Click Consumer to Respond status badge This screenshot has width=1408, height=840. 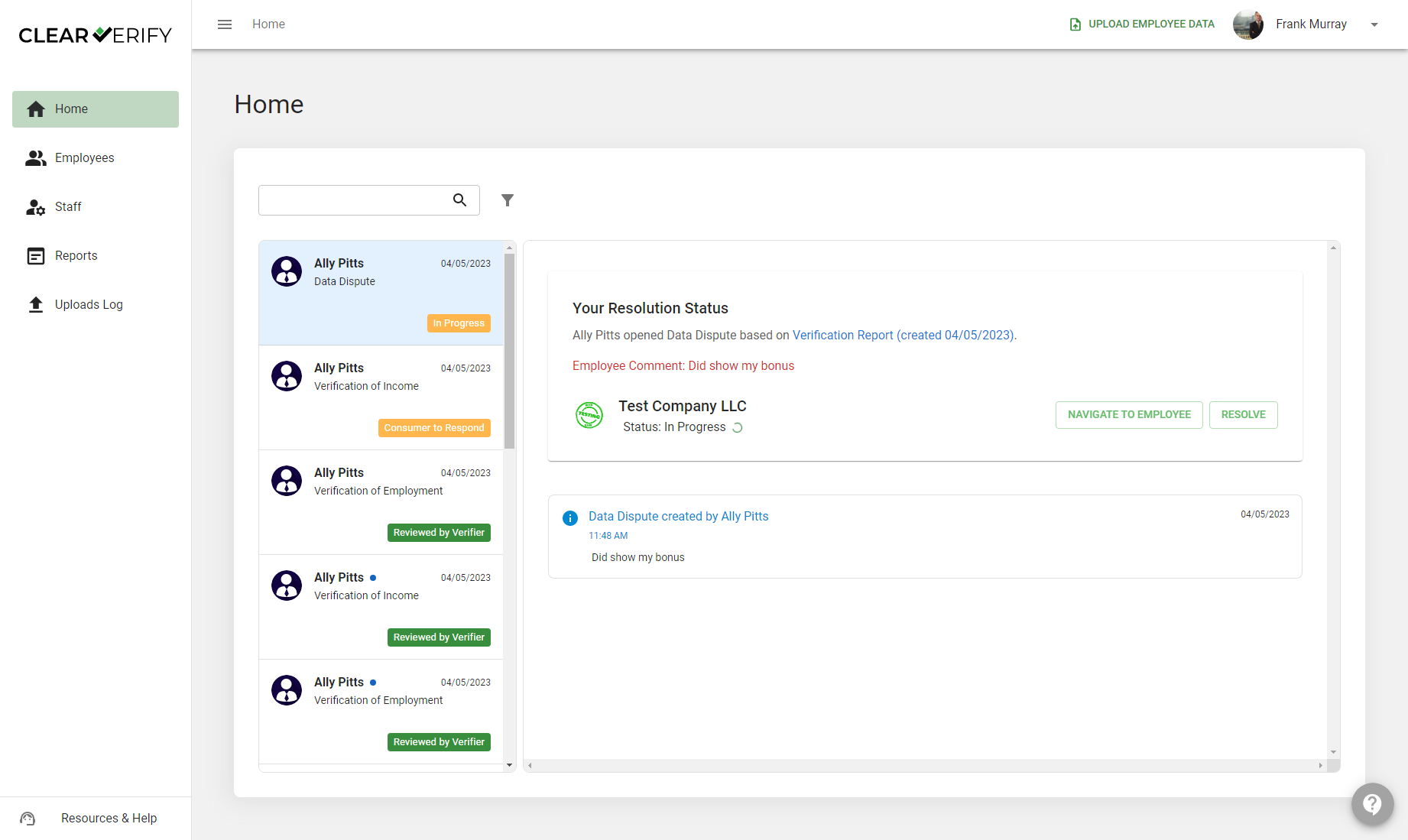pyautogui.click(x=434, y=428)
